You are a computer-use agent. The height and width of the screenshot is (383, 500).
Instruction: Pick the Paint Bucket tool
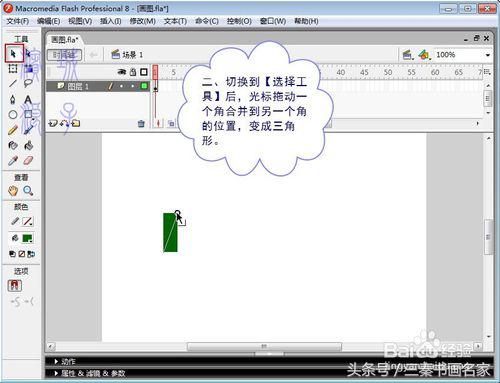28,146
